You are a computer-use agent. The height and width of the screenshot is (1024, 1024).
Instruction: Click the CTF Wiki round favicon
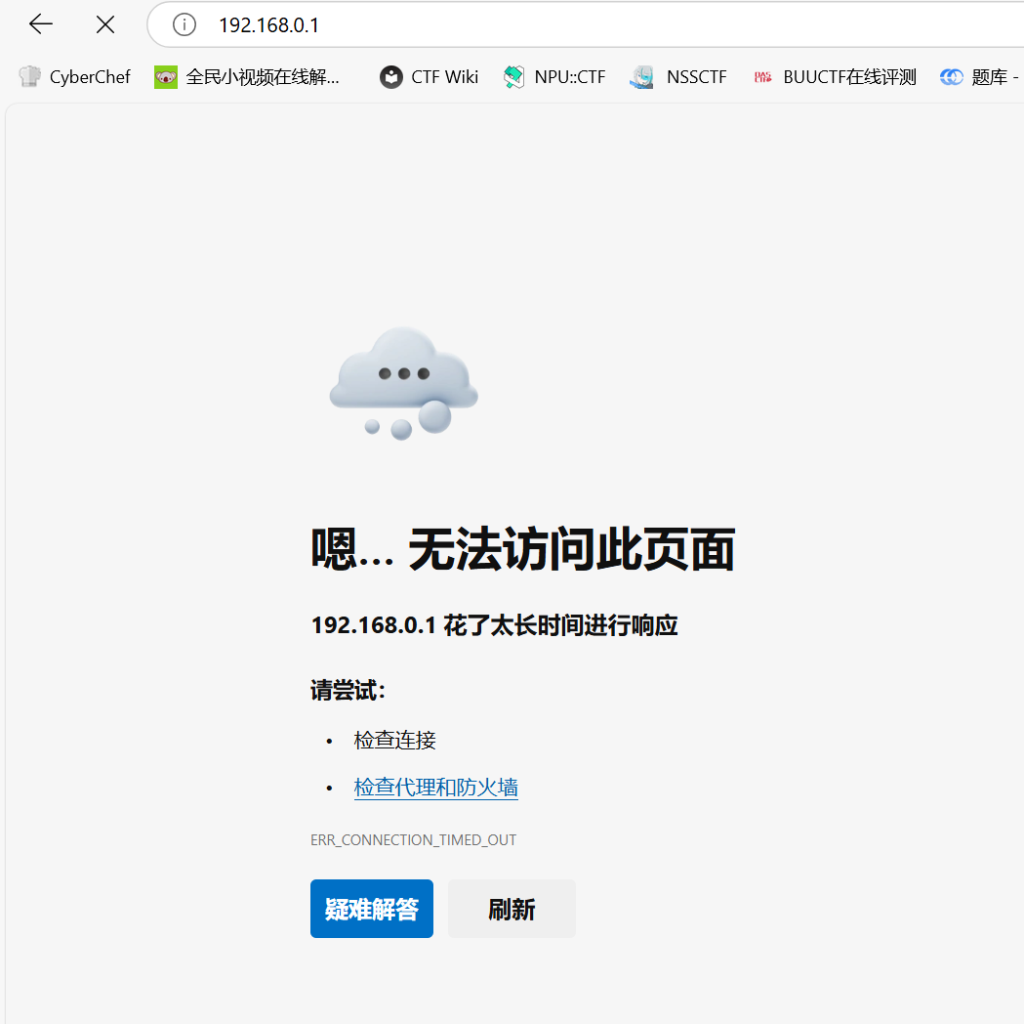click(x=391, y=77)
